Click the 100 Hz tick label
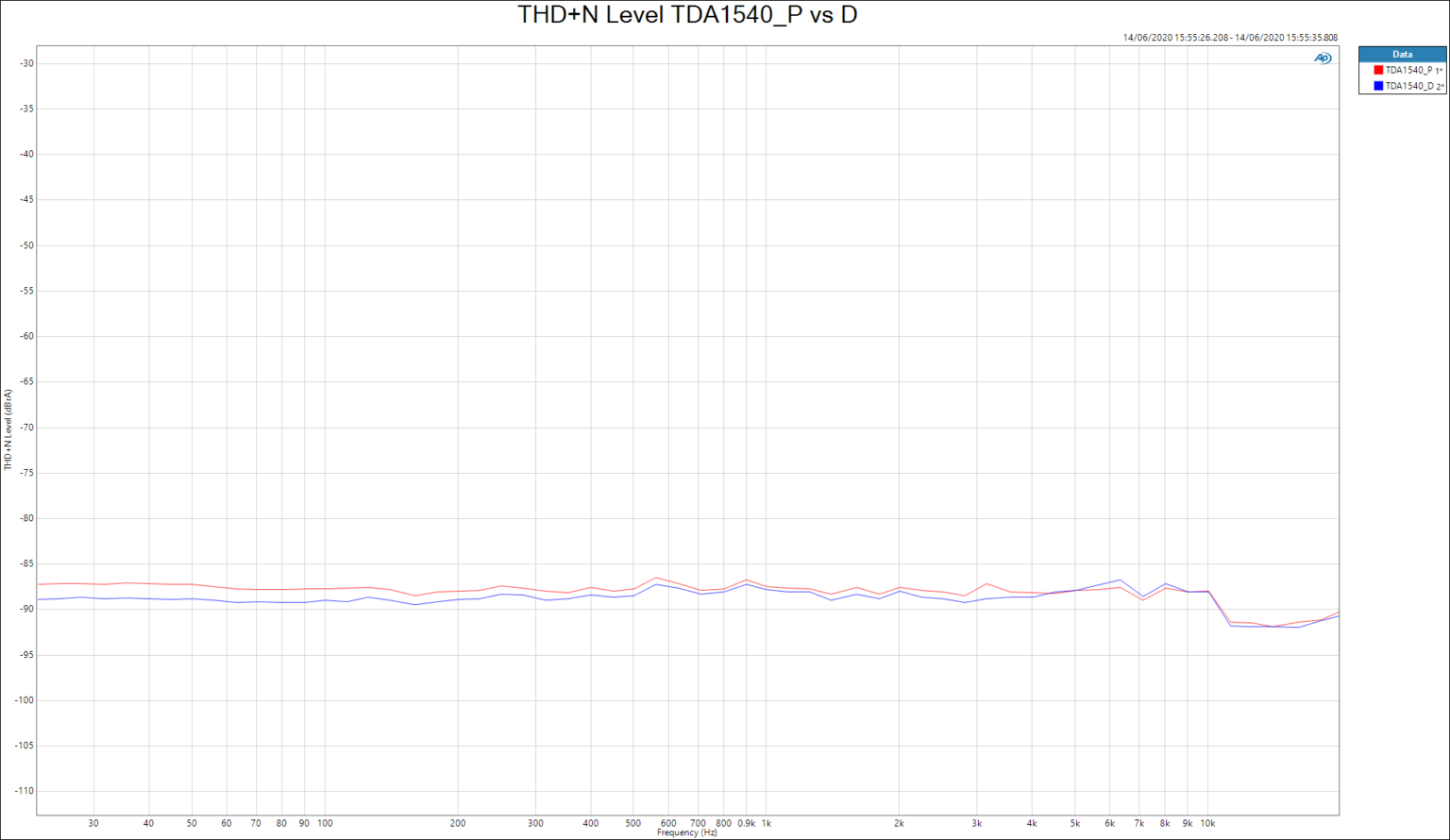 [325, 821]
